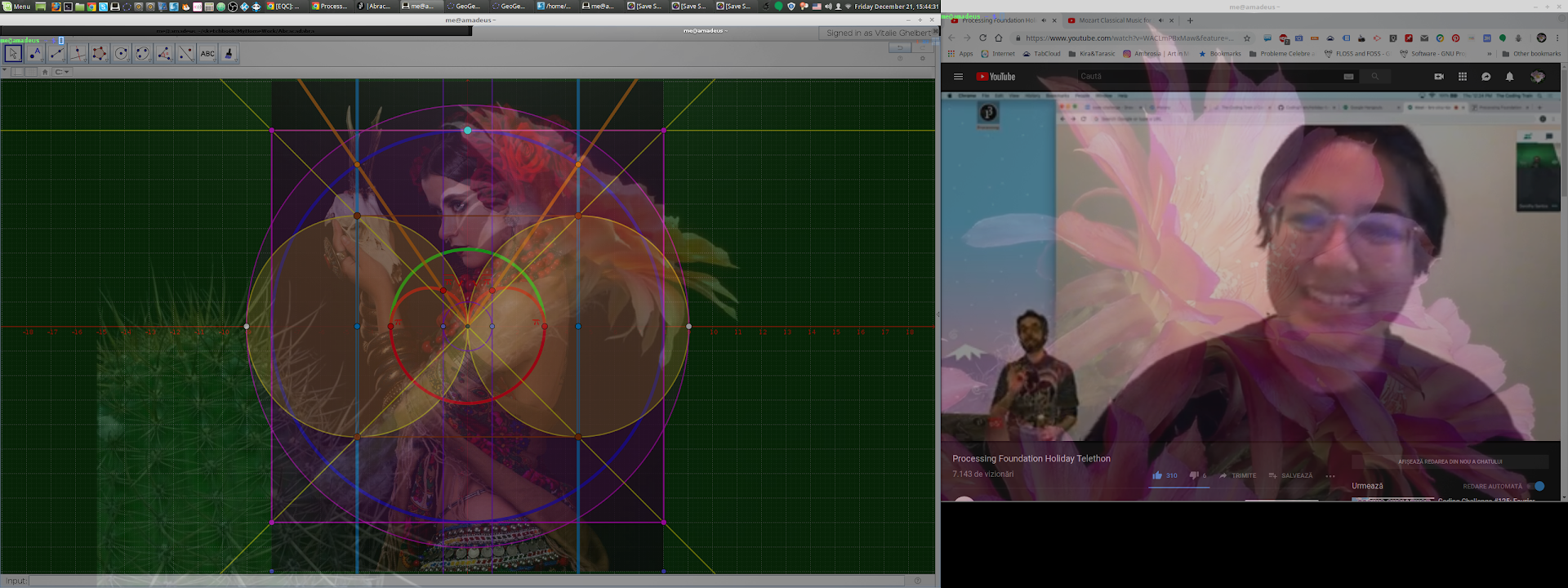The image size is (1568, 588).
Task: Open Other bookmarks folder
Action: point(1531,54)
